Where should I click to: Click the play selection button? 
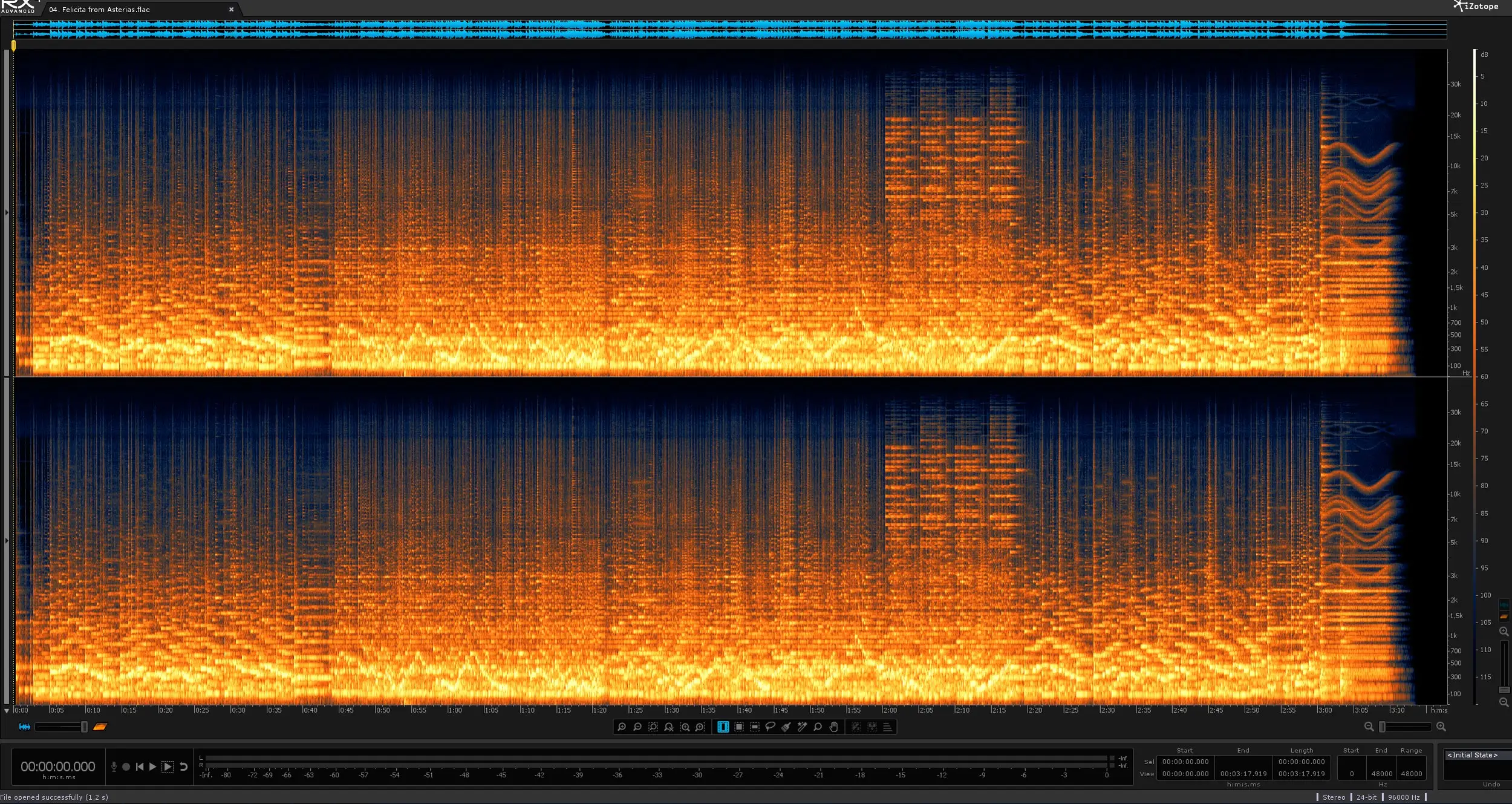coord(168,767)
